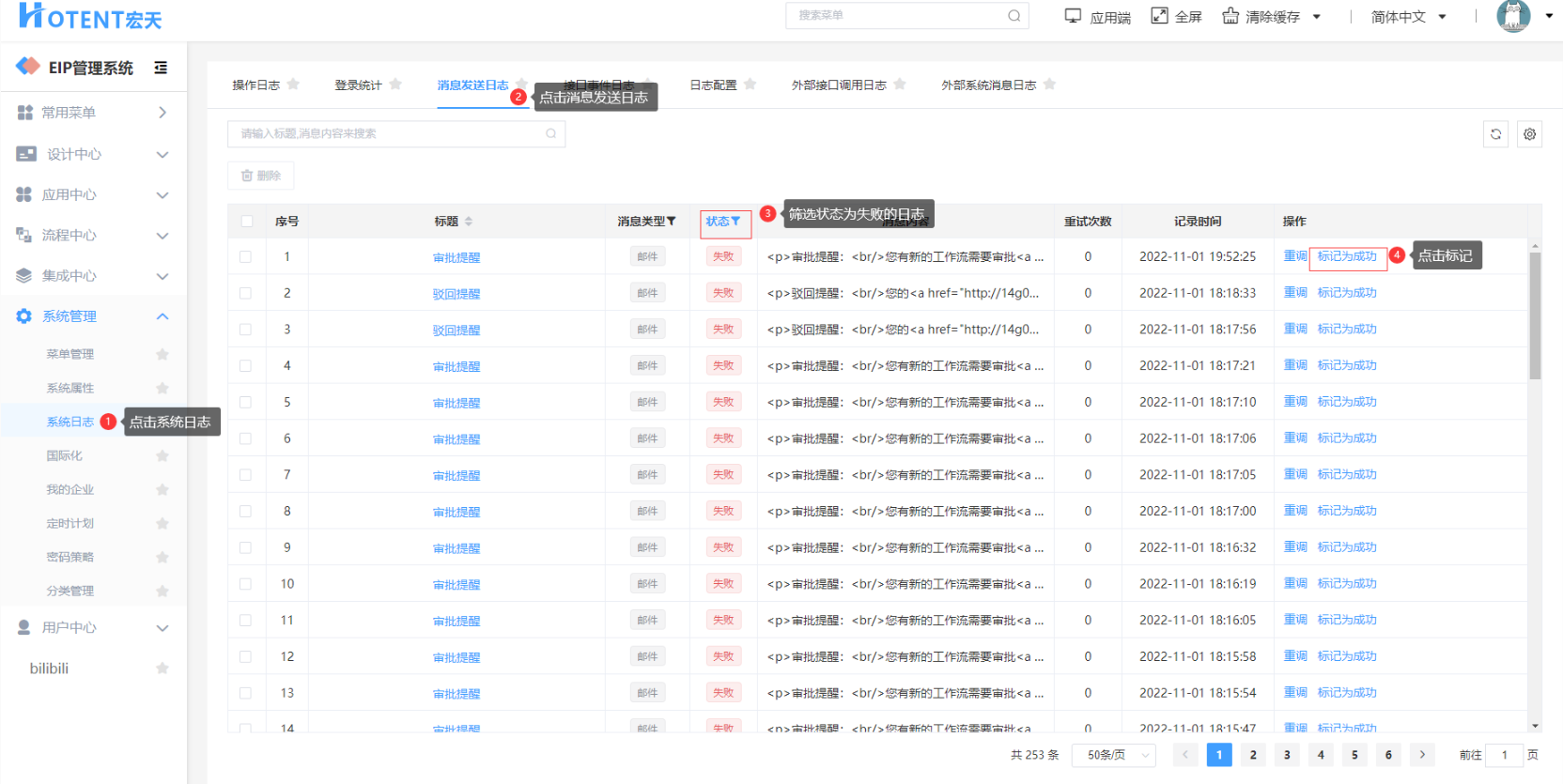Check the checkbox for row 1
Image resolution: width=1563 pixels, height=784 pixels.
[x=246, y=256]
